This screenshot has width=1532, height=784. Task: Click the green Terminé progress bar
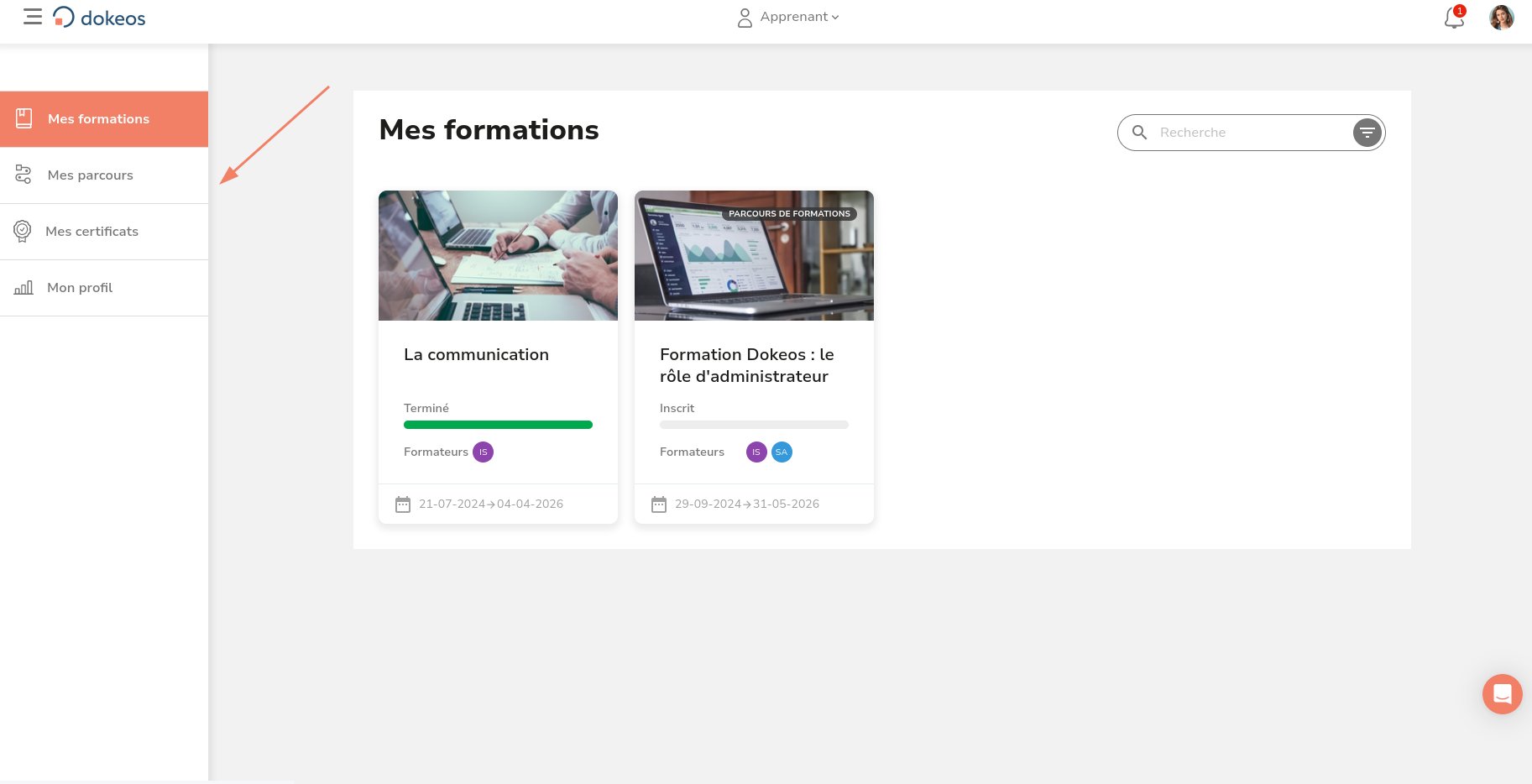[498, 425]
